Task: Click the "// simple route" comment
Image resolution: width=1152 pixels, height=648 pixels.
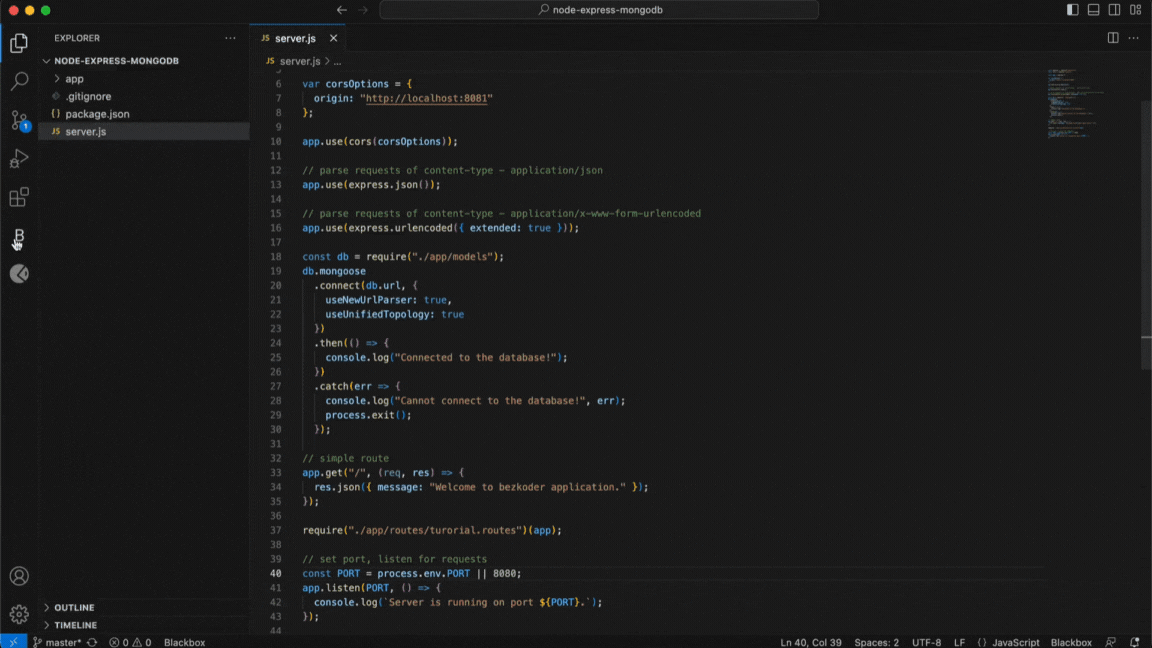Action: point(345,458)
